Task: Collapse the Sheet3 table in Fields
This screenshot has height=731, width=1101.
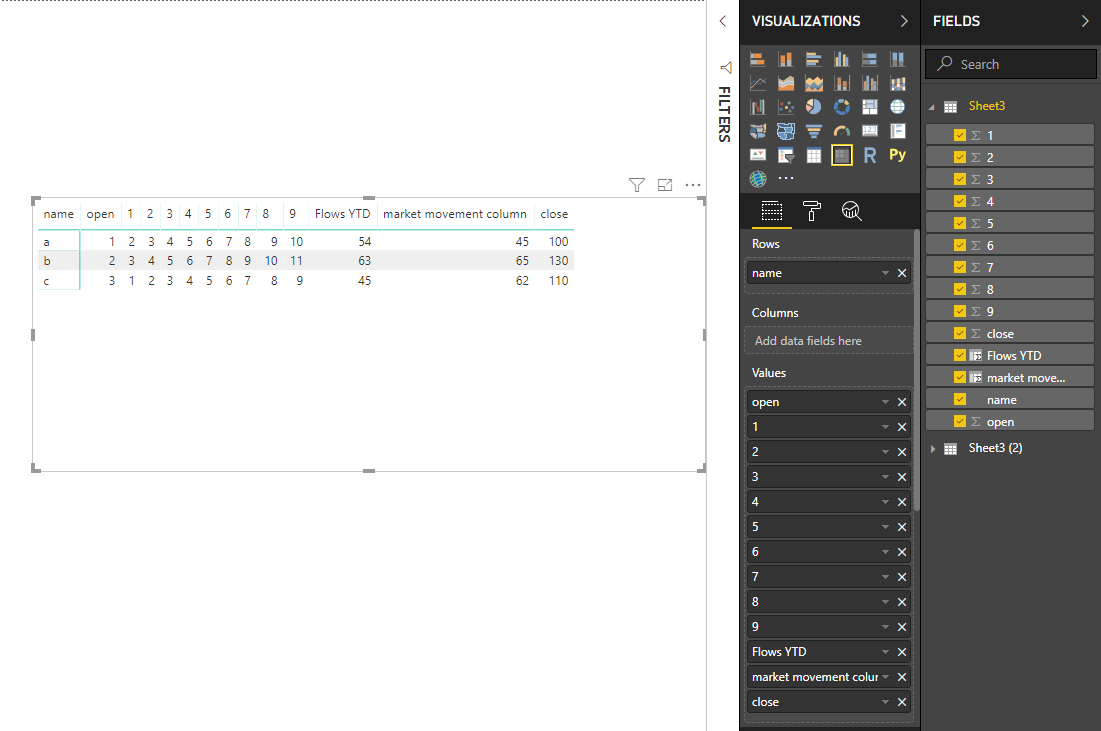Action: (932, 107)
